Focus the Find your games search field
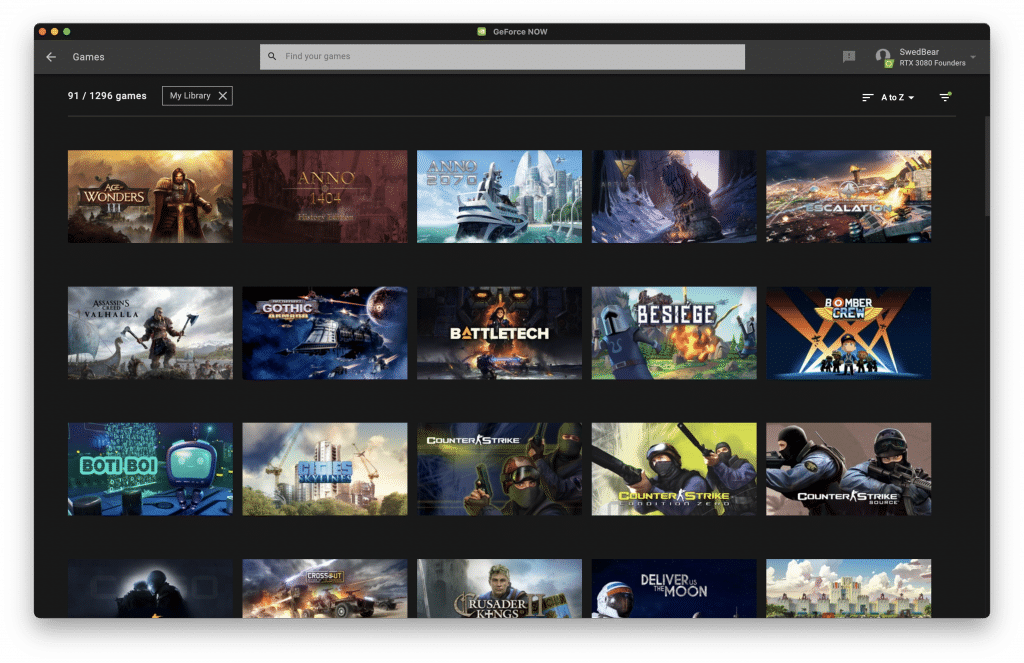1024x663 pixels. [x=502, y=57]
